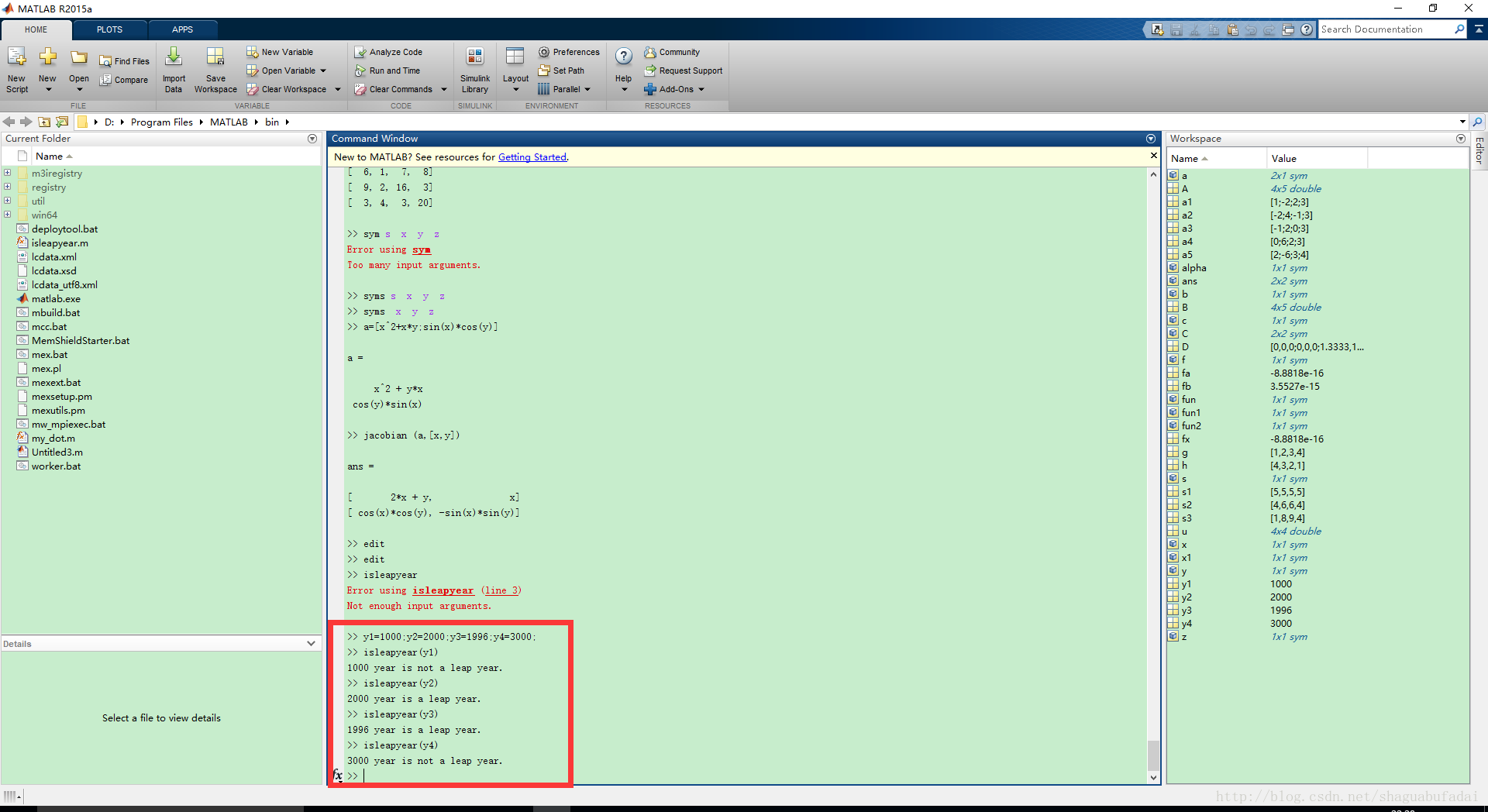
Task: Sort workspace by Value column
Action: point(1317,158)
